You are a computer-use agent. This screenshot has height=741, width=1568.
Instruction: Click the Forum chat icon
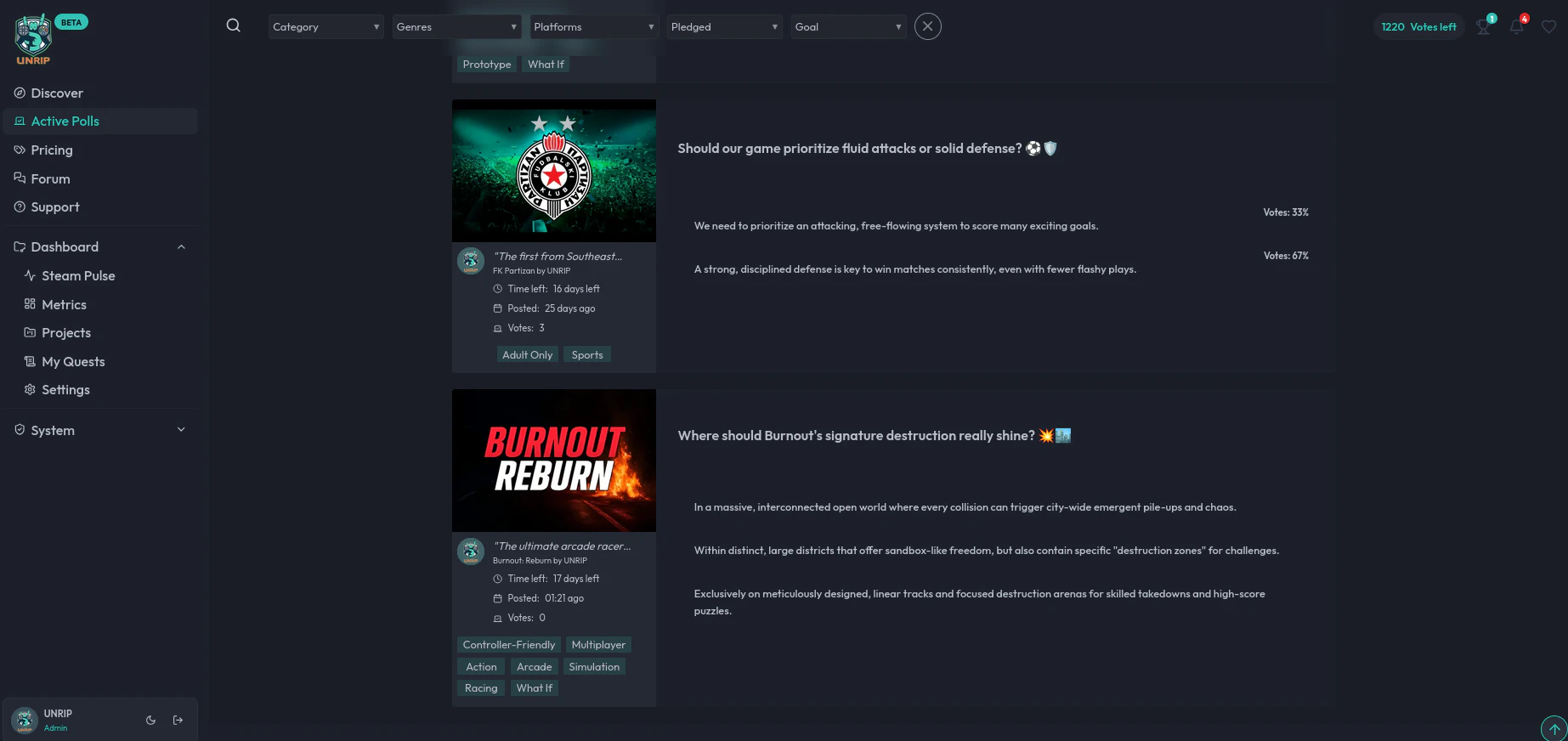click(20, 178)
